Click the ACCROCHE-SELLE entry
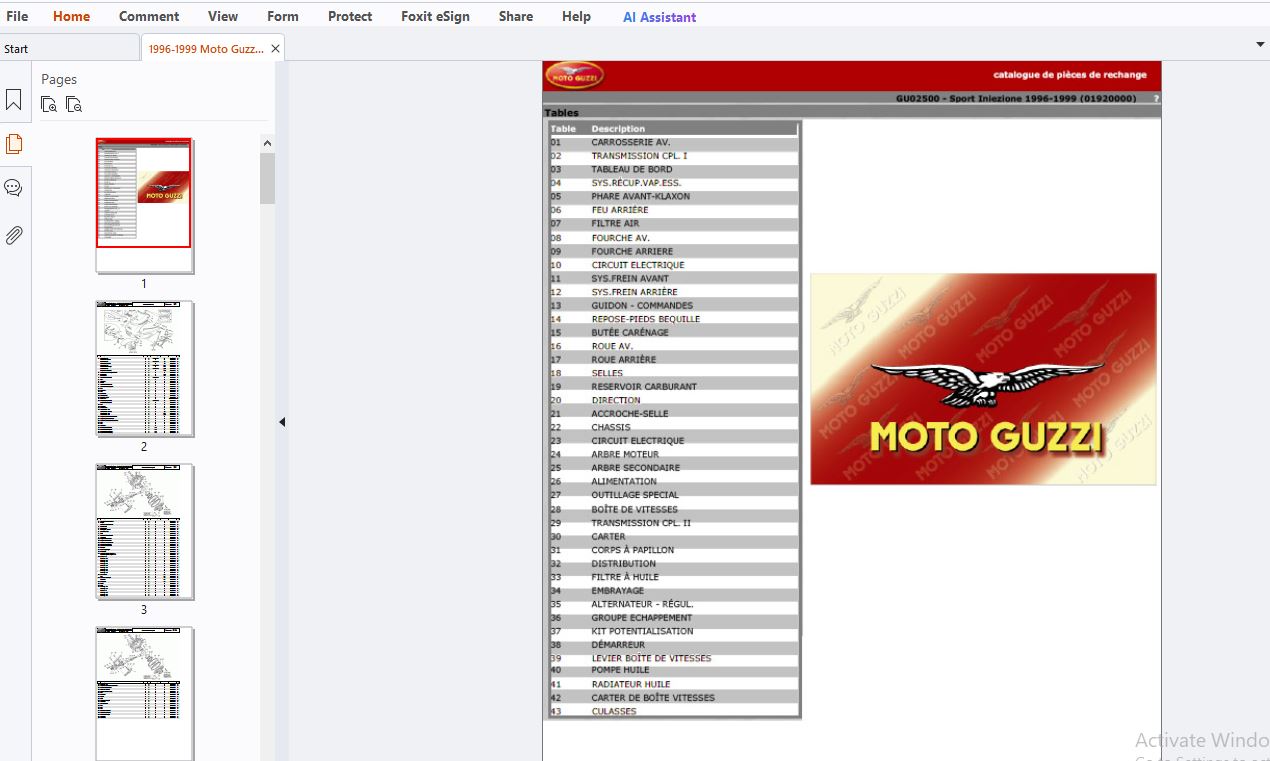 (629, 414)
